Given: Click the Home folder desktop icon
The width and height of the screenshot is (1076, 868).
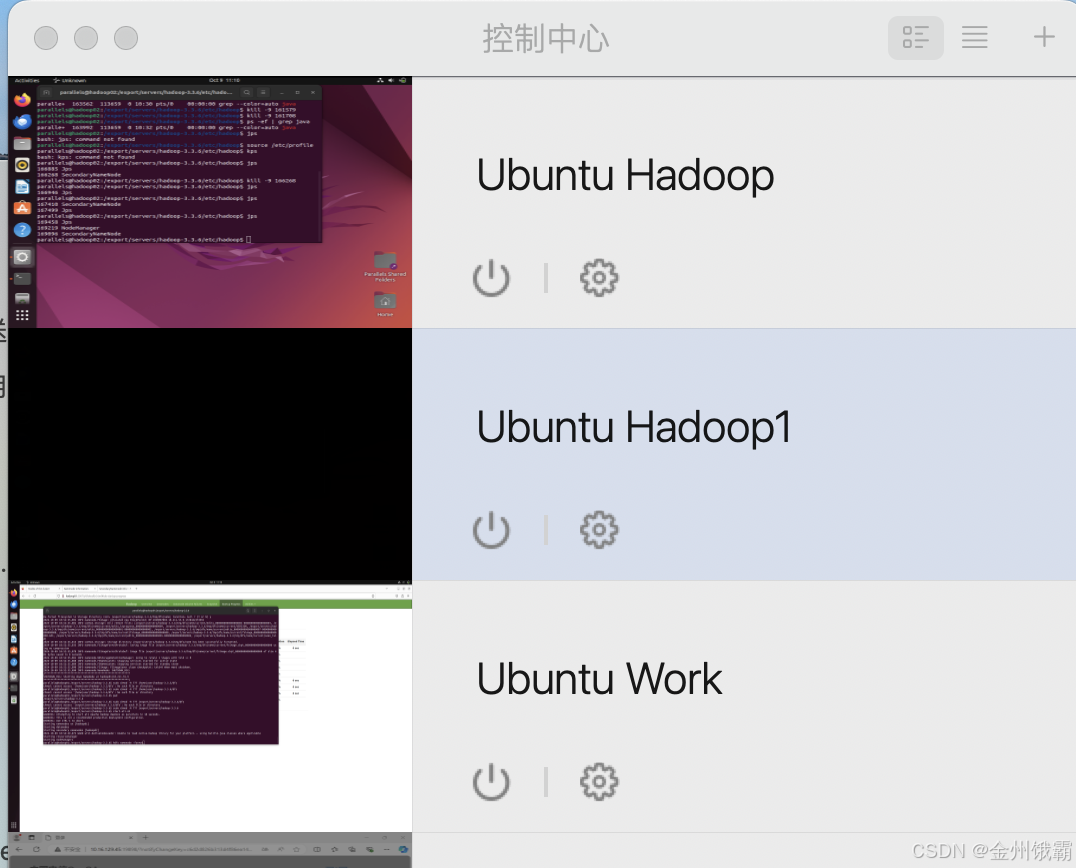Looking at the screenshot, I should [x=385, y=304].
